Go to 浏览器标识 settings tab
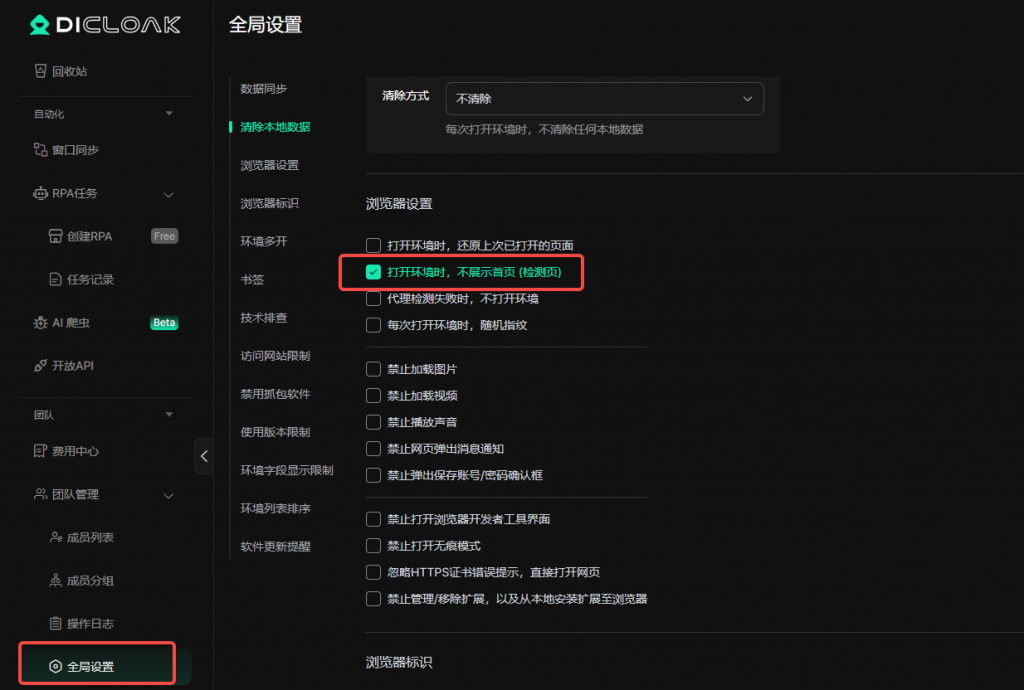The width and height of the screenshot is (1024, 690). click(269, 203)
